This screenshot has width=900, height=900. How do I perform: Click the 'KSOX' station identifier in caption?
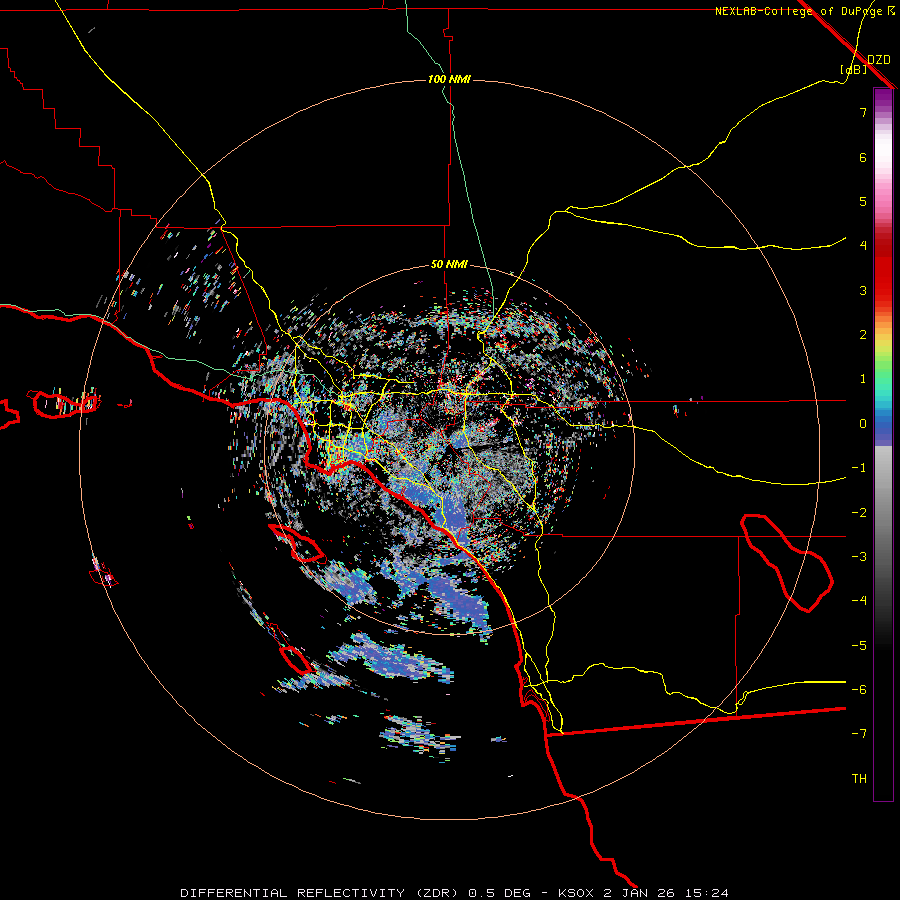[577, 893]
